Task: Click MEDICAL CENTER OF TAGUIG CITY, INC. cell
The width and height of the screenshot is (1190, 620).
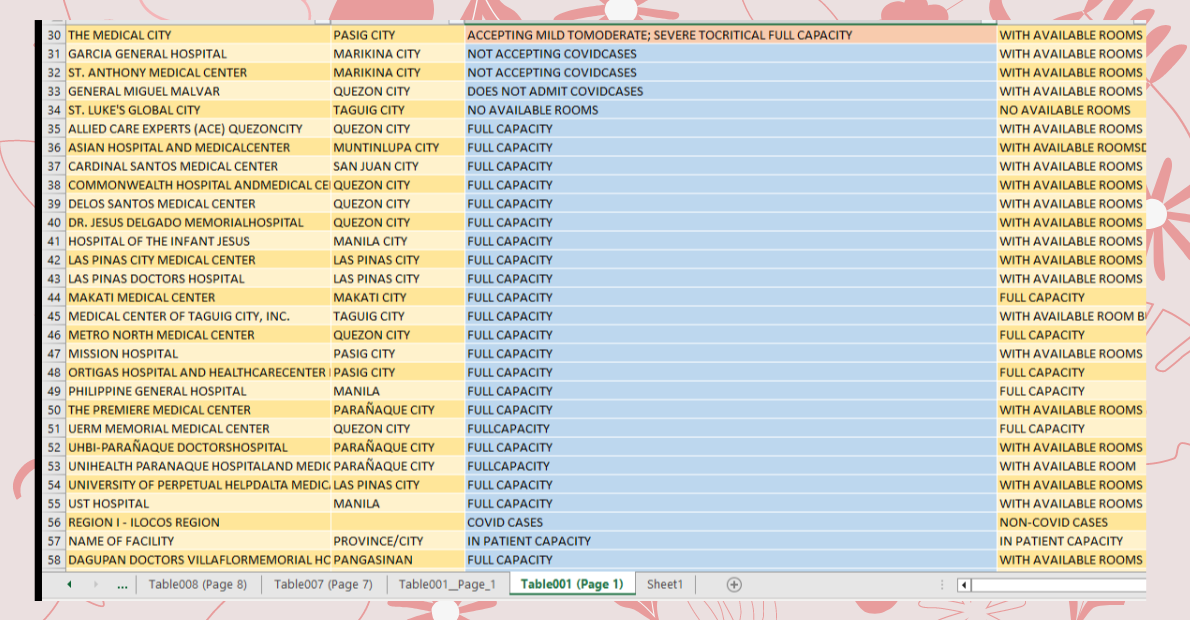Action: point(198,316)
